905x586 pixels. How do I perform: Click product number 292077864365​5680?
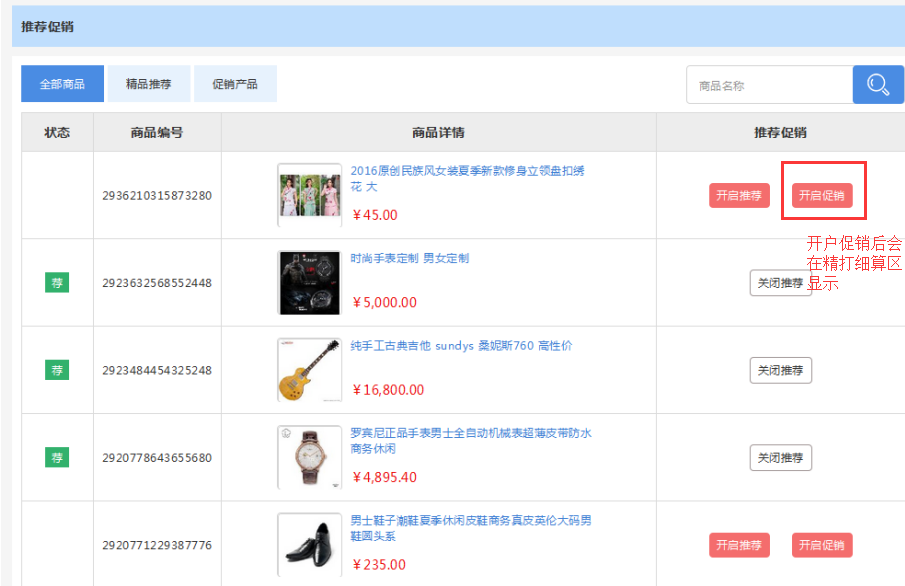157,458
